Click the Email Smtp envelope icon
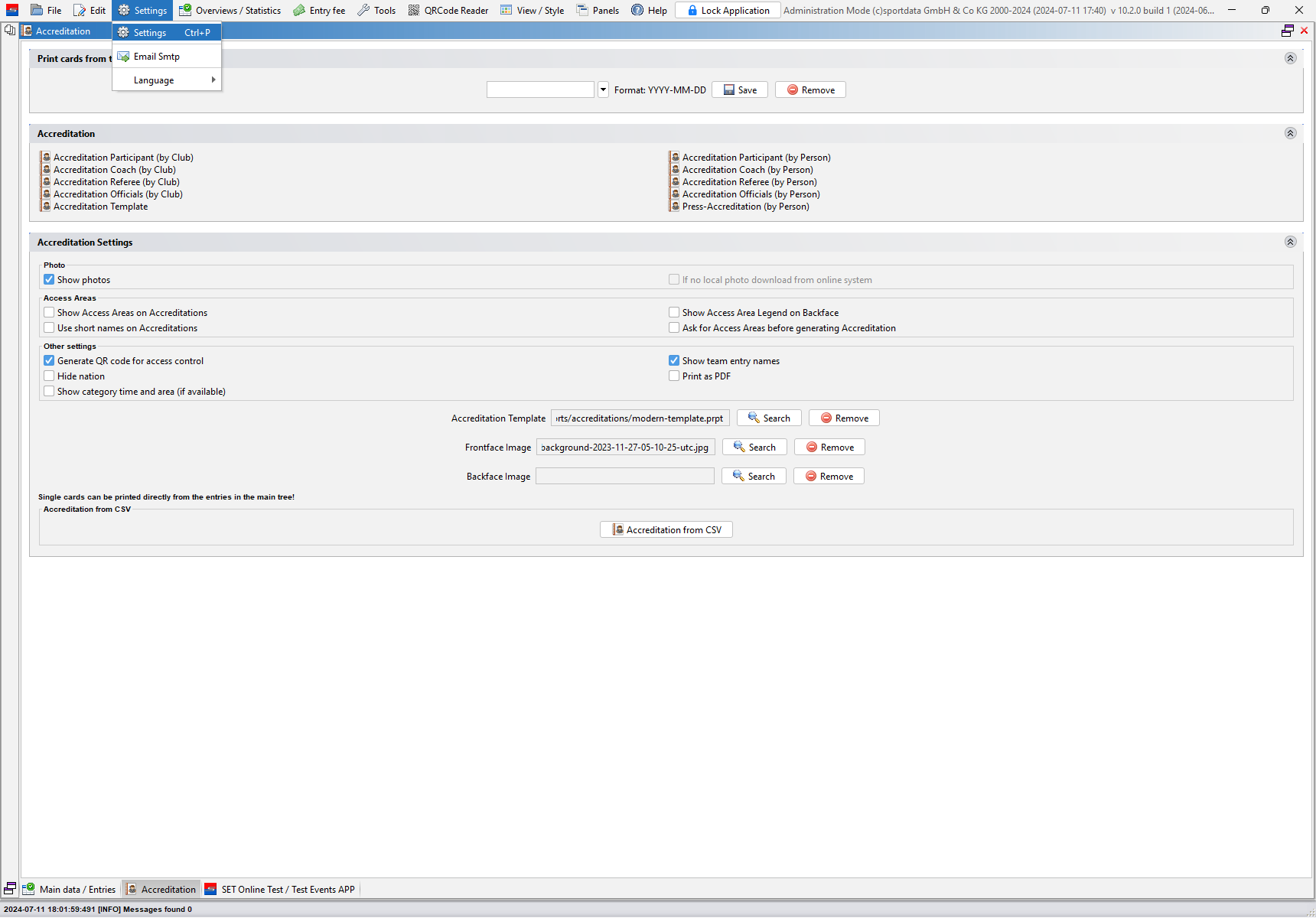The height and width of the screenshot is (918, 1316). click(x=123, y=57)
